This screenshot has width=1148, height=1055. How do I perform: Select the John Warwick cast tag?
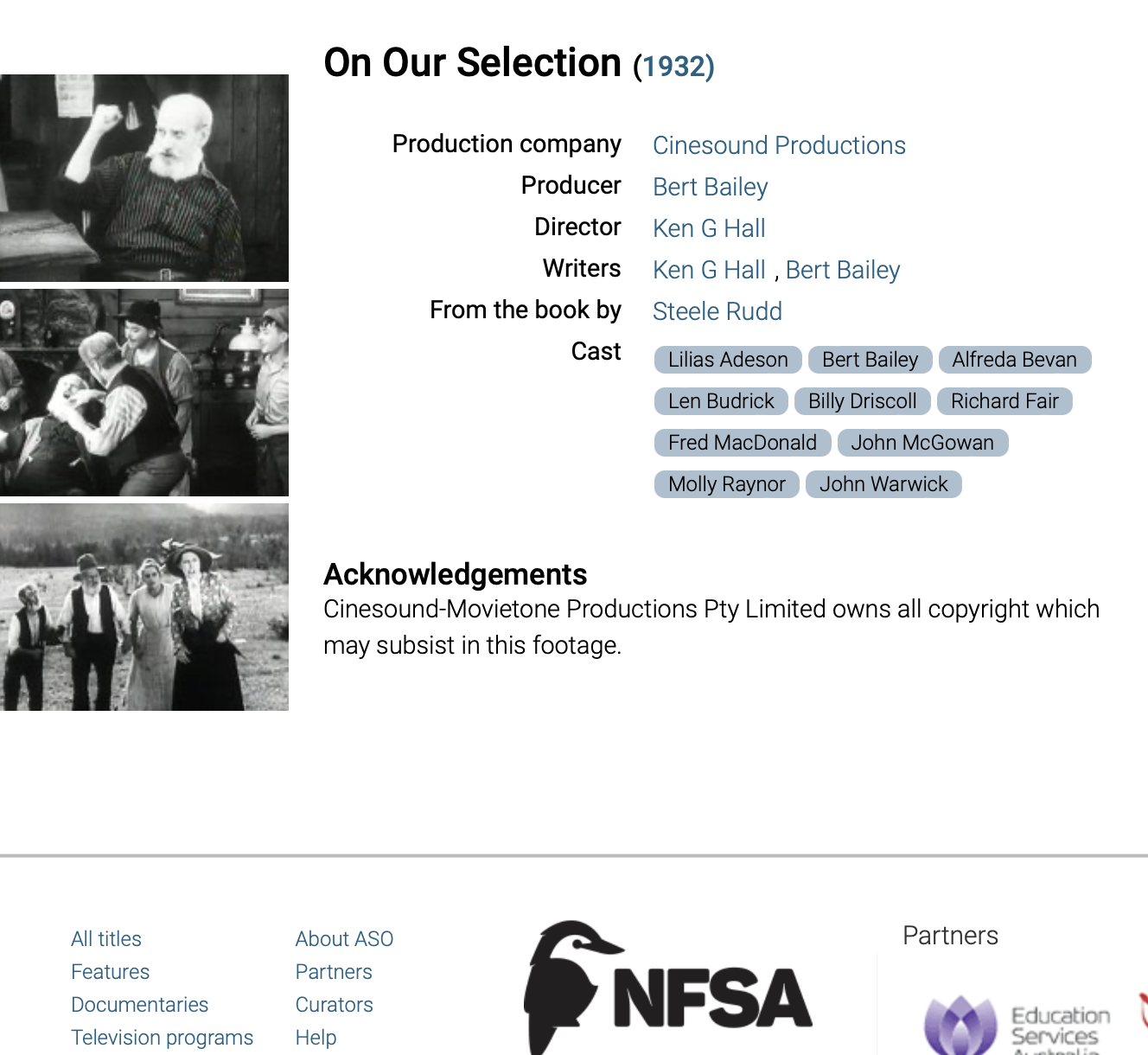point(883,484)
